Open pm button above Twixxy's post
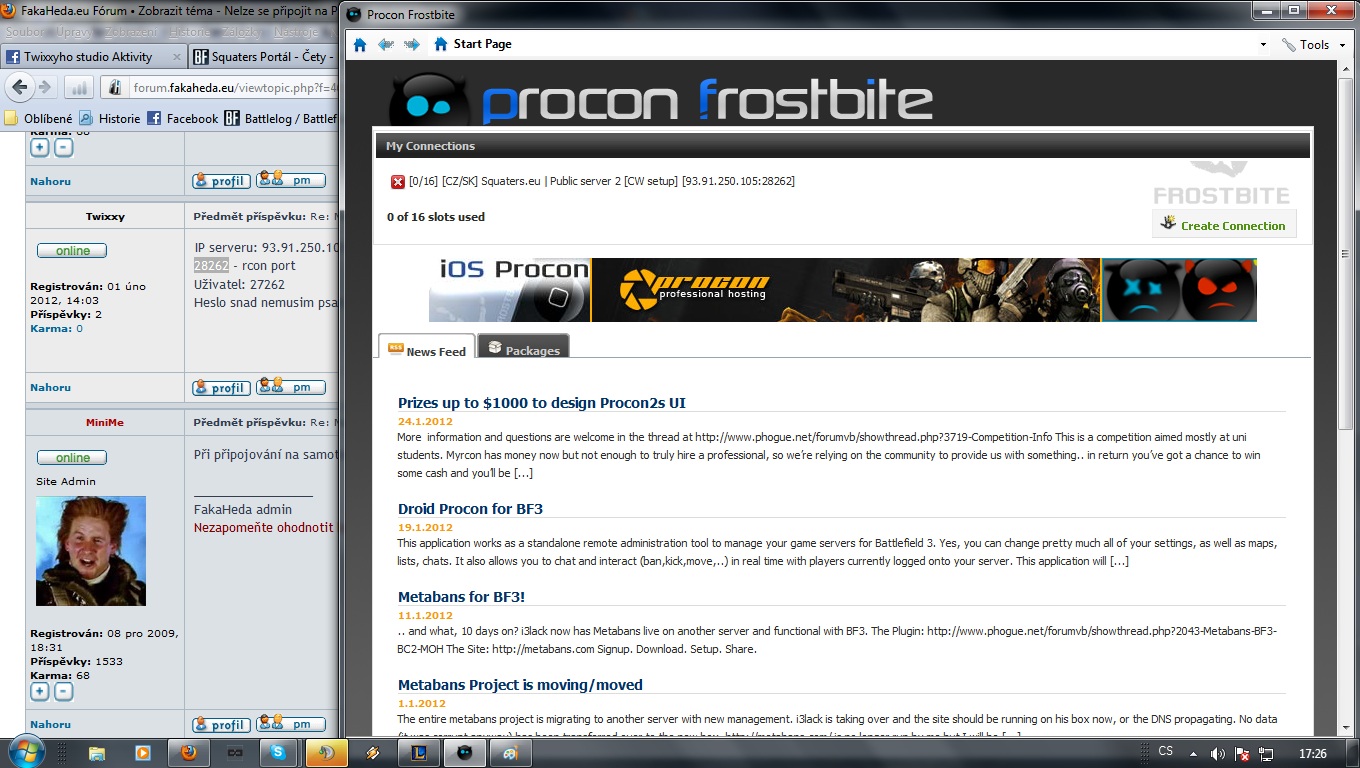This screenshot has height=768, width=1360. click(x=290, y=180)
